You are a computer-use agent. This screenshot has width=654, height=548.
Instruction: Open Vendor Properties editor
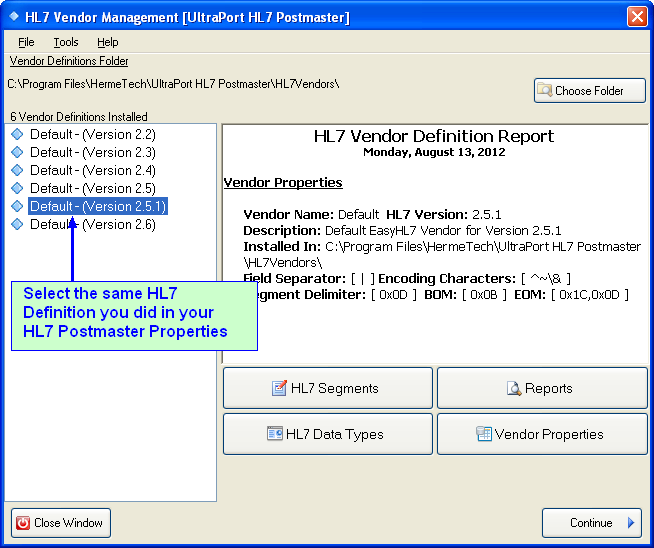[542, 434]
